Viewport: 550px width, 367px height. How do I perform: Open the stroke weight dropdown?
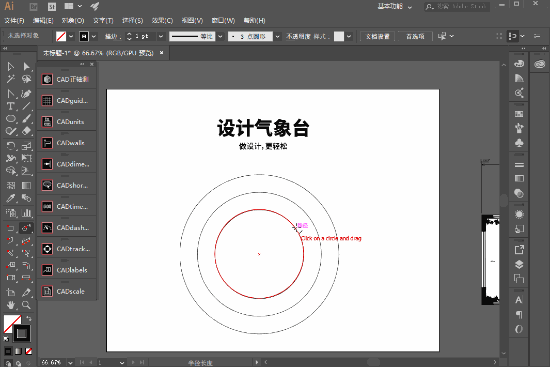pyautogui.click(x=161, y=36)
